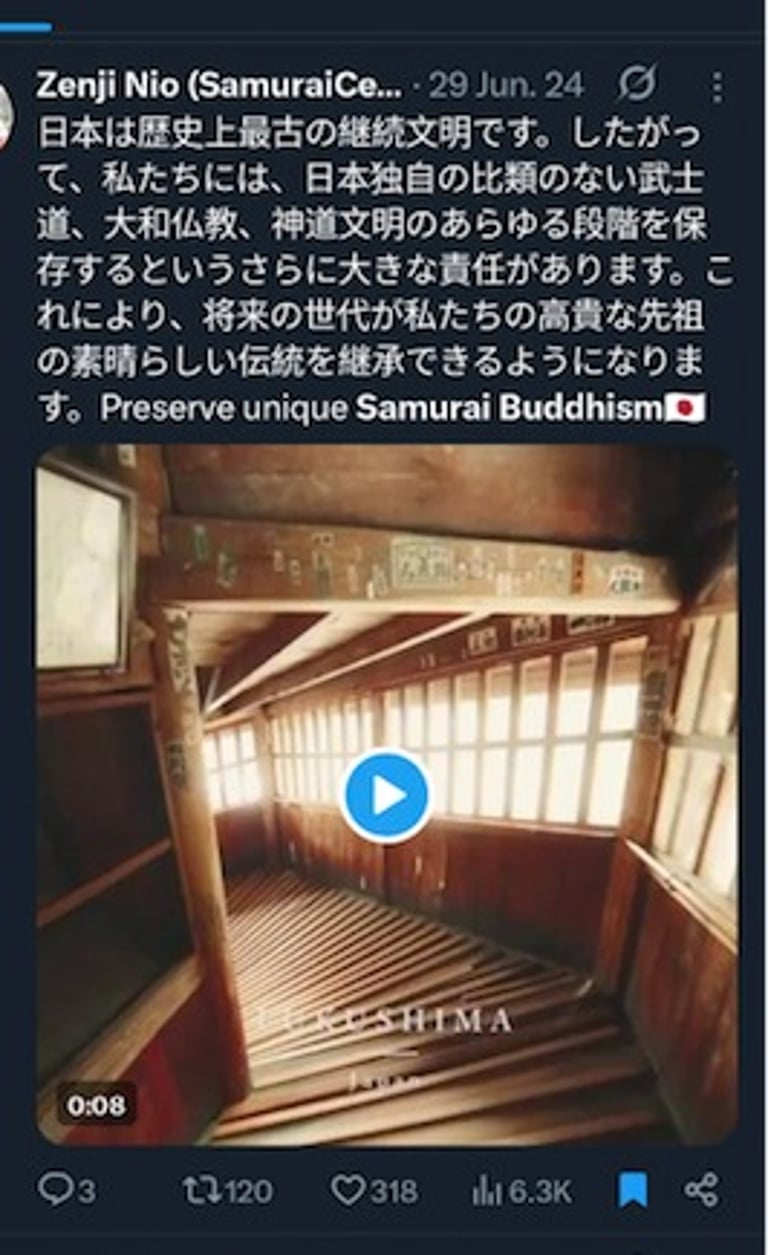
Task: Click the user avatar at left edge
Action: tap(7, 115)
